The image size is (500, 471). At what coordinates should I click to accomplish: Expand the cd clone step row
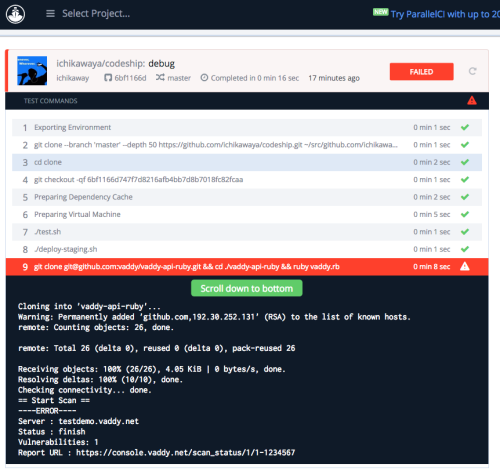point(247,162)
